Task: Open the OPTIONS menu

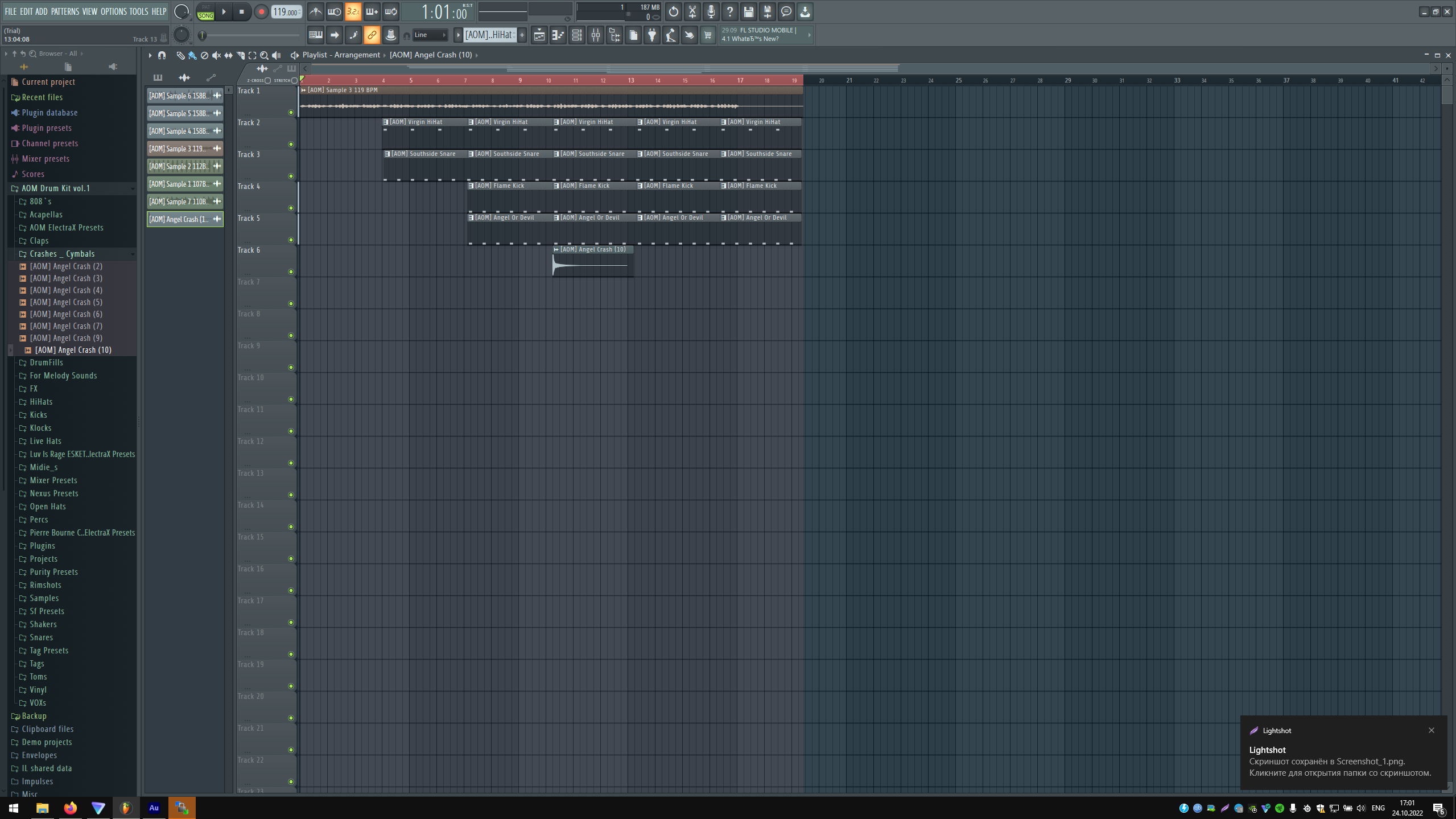Action: pos(114,11)
